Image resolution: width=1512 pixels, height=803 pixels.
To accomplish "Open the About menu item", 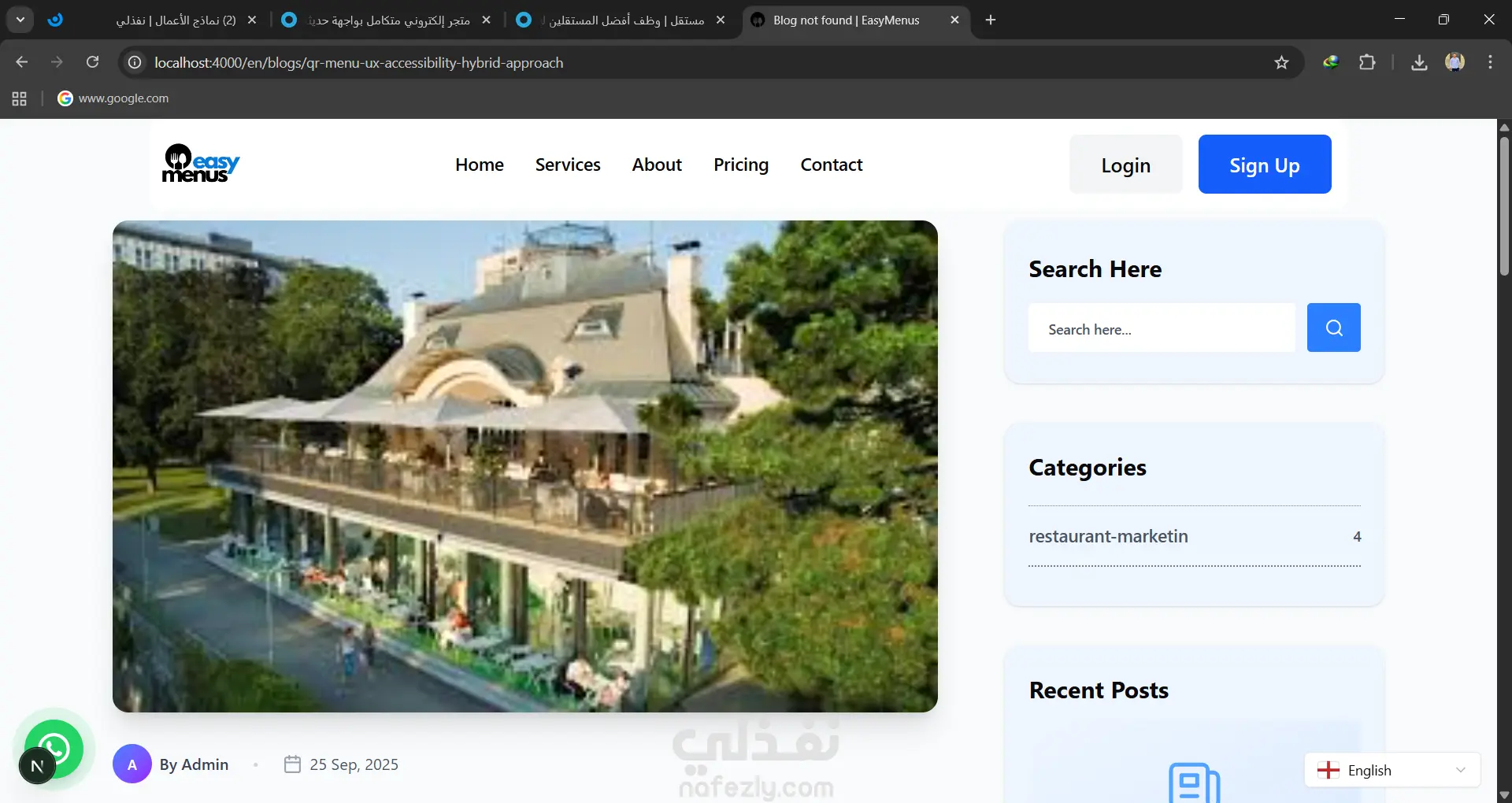I will (x=657, y=165).
